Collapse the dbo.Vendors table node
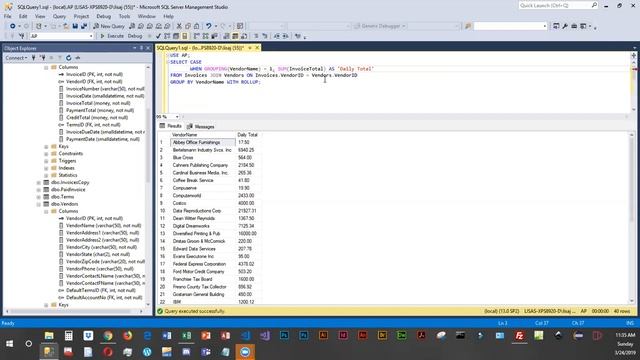The height and width of the screenshot is (360, 640). (x=39, y=204)
